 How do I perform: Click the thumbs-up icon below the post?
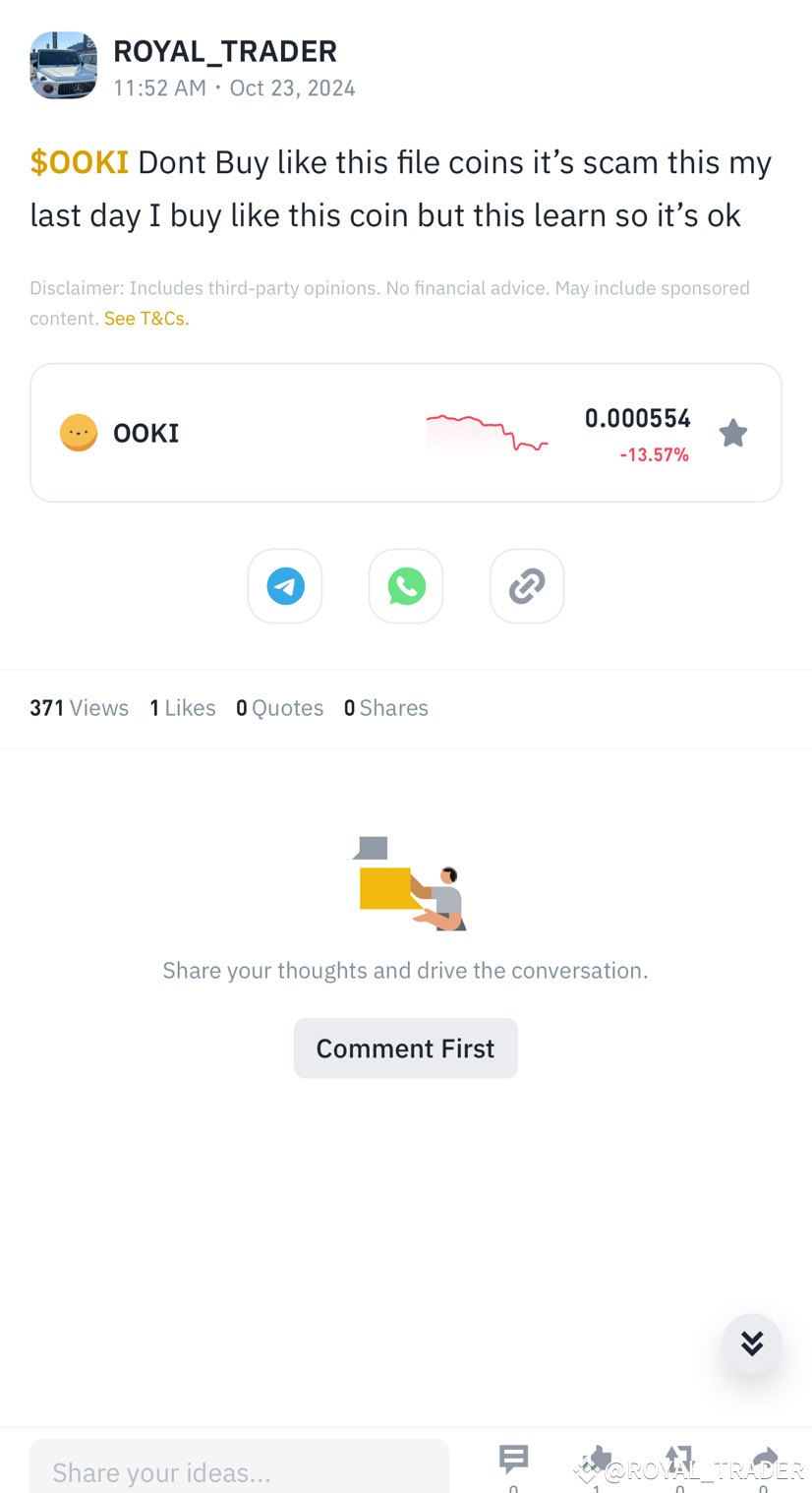pyautogui.click(x=595, y=1459)
